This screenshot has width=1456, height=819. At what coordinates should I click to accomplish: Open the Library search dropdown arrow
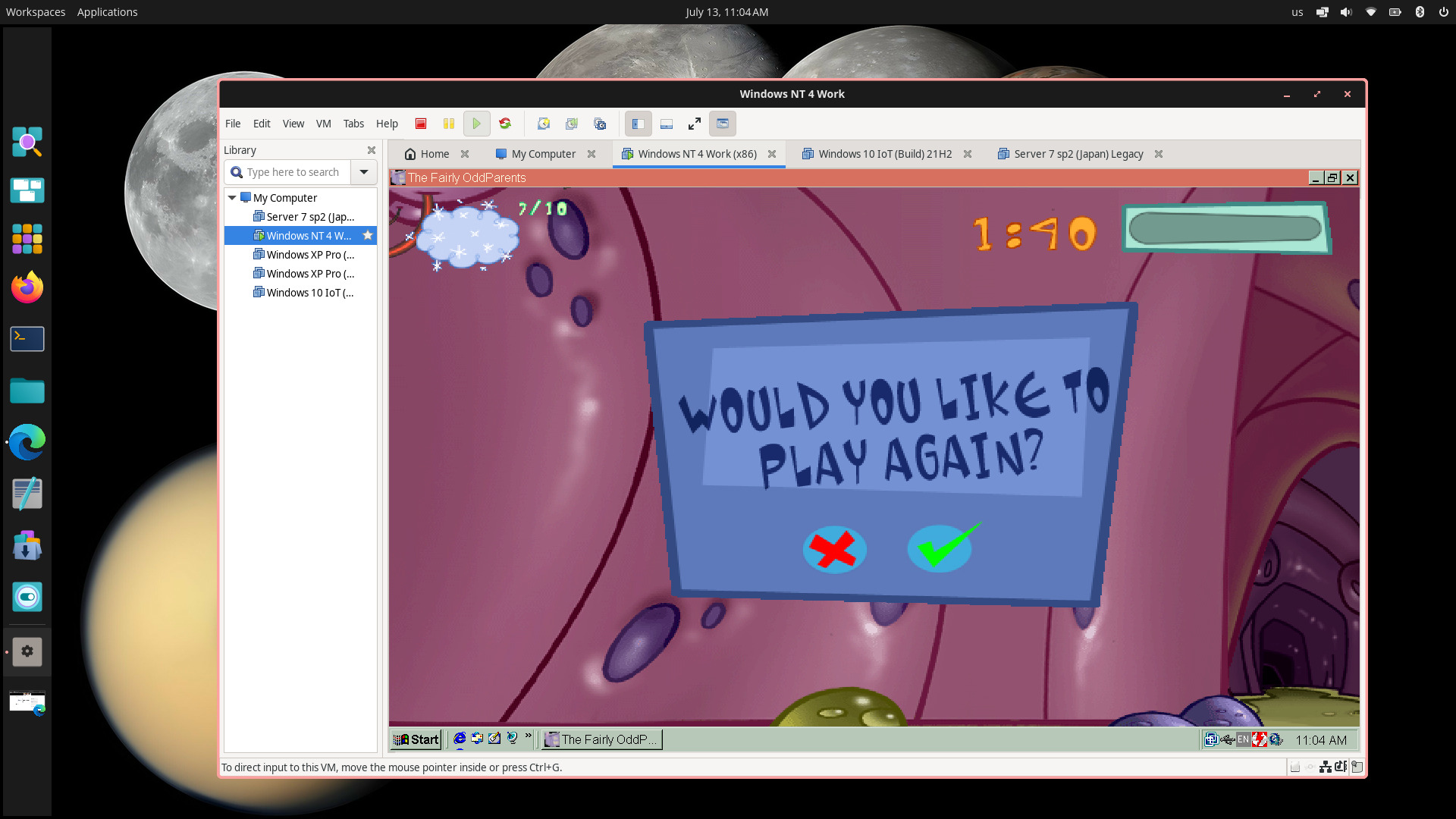[364, 172]
